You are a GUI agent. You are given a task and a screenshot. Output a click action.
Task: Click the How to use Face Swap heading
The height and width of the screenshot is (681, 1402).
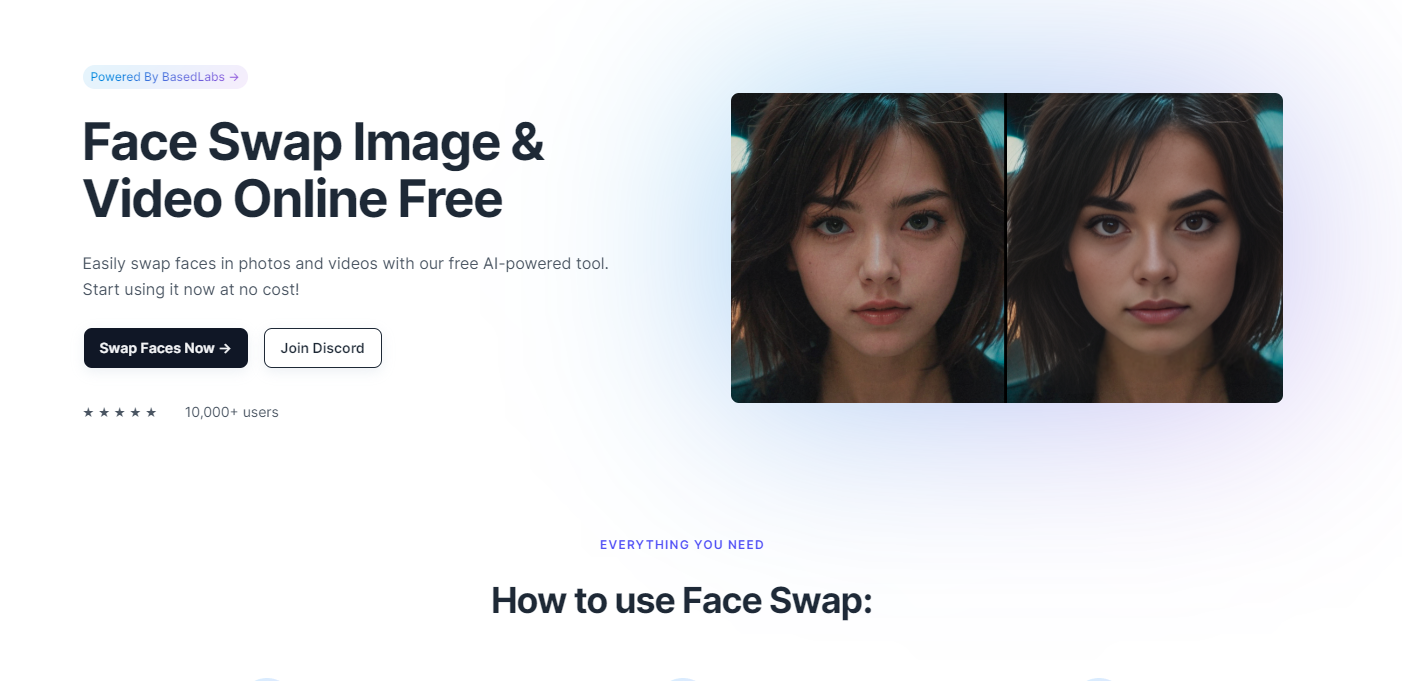point(682,601)
